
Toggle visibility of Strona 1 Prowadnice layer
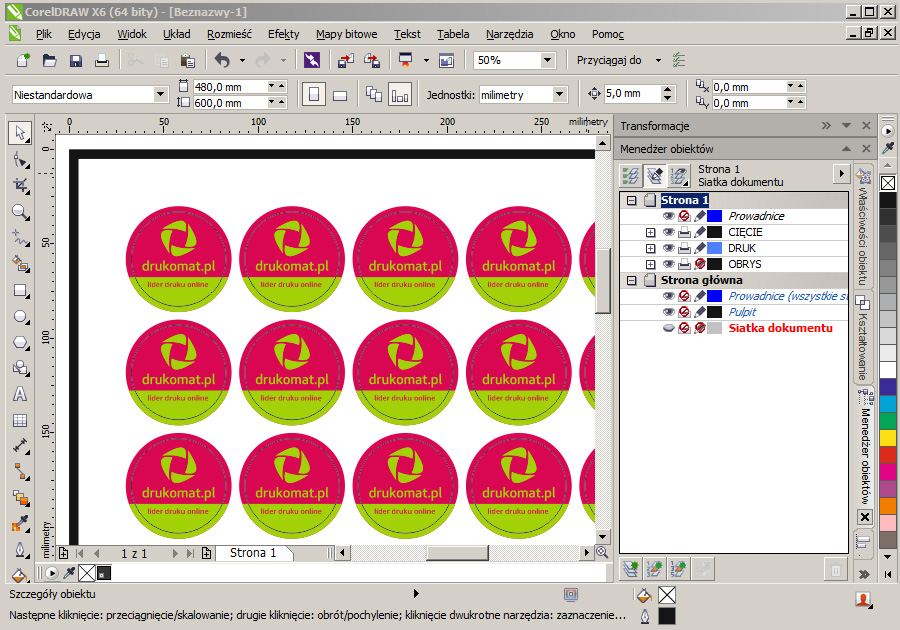(668, 216)
